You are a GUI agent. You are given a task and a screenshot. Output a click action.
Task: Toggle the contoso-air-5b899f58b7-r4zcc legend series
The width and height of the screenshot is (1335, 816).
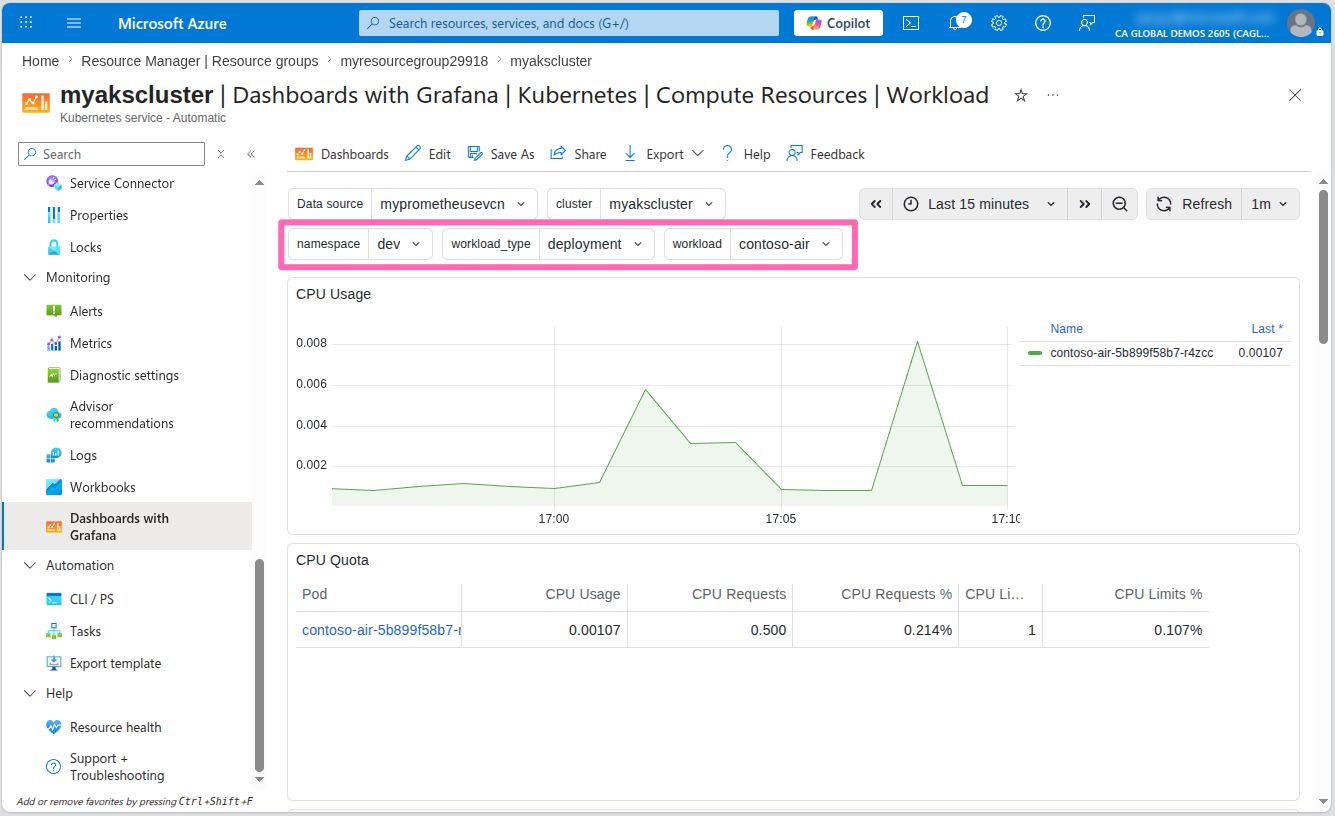pyautogui.click(x=1131, y=353)
